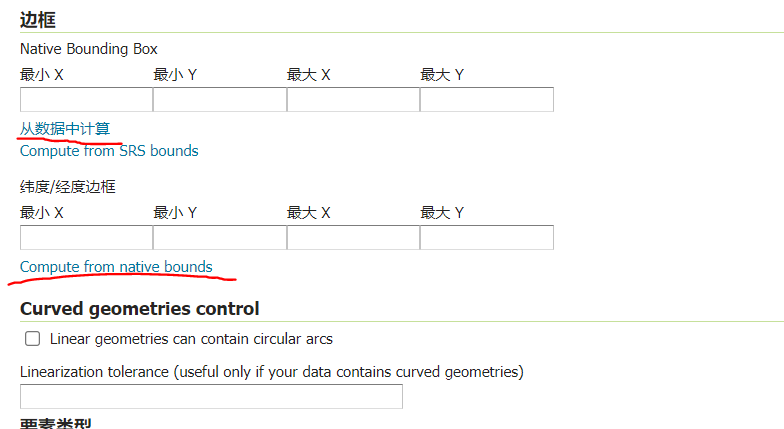Image resolution: width=784 pixels, height=429 pixels.
Task: Click the Native Bounding Box 最小 Y field
Action: click(x=219, y=100)
